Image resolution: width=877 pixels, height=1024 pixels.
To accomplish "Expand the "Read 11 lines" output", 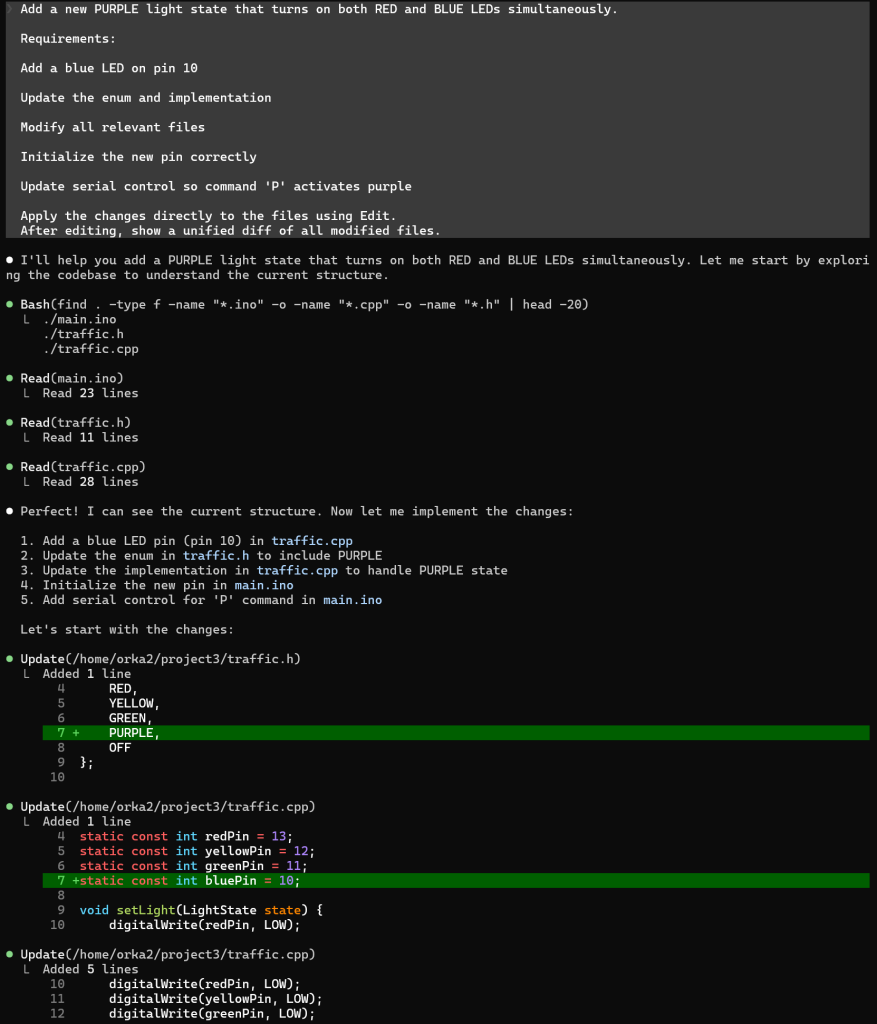I will [90, 437].
